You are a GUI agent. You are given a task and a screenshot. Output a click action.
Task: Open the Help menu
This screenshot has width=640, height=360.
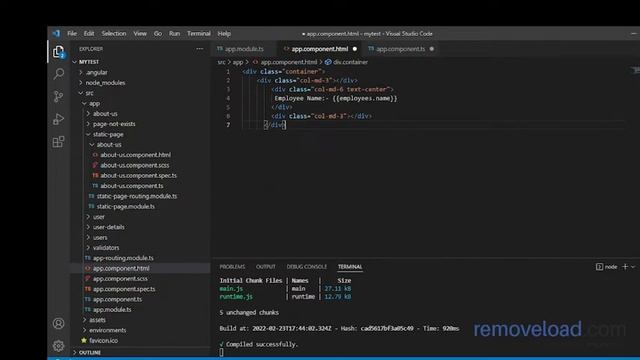[224, 33]
